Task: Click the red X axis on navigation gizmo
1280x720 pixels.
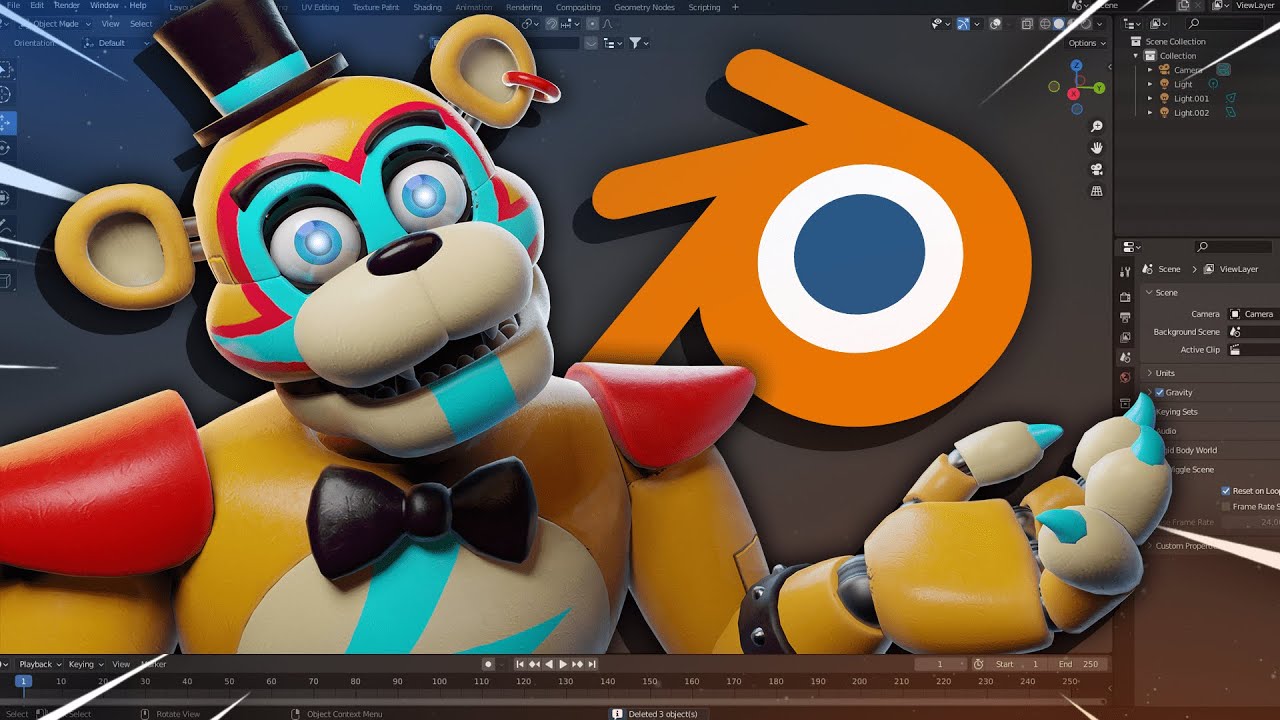Action: coord(1073,94)
